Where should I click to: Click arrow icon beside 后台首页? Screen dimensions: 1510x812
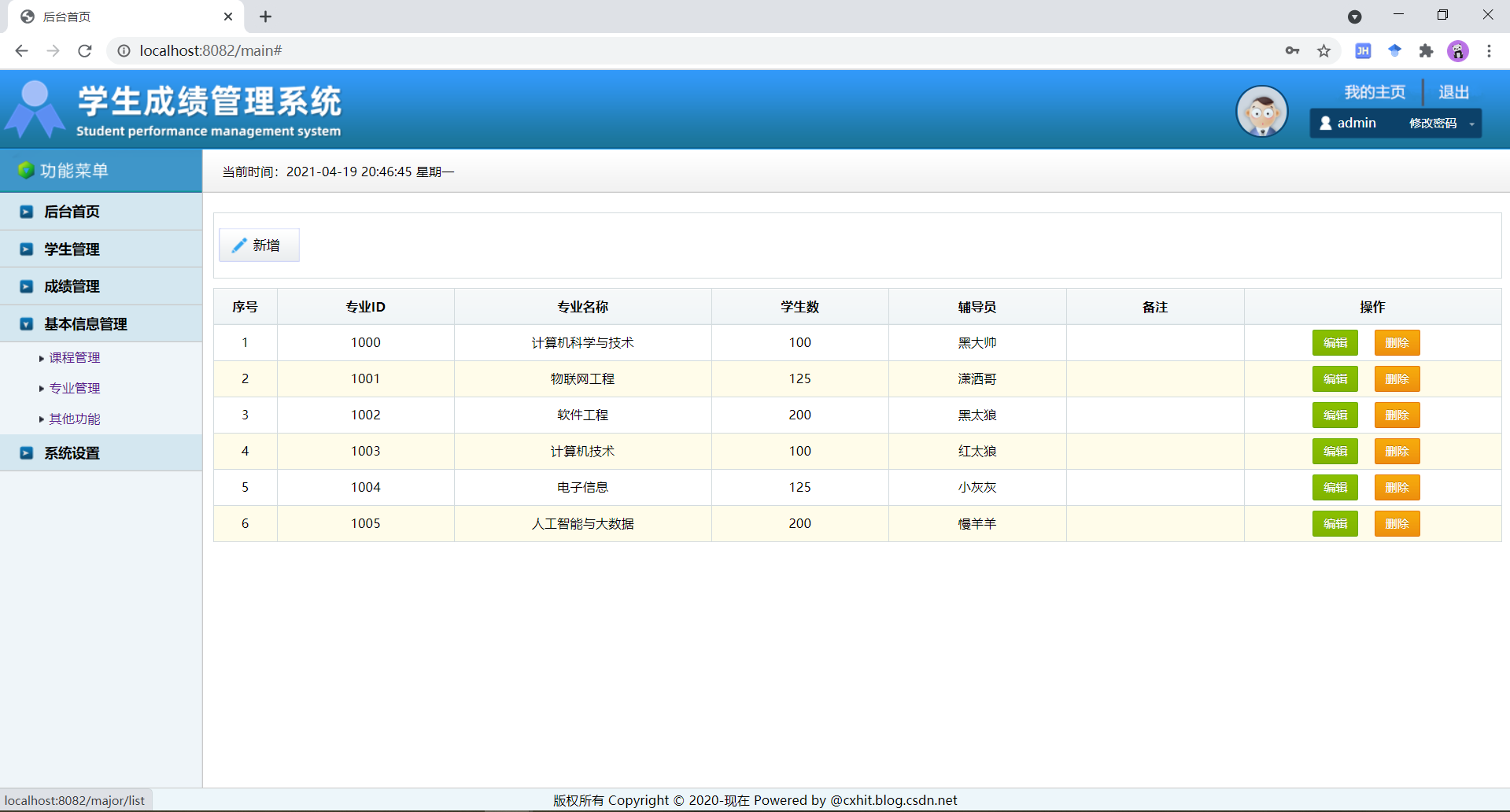[27, 212]
